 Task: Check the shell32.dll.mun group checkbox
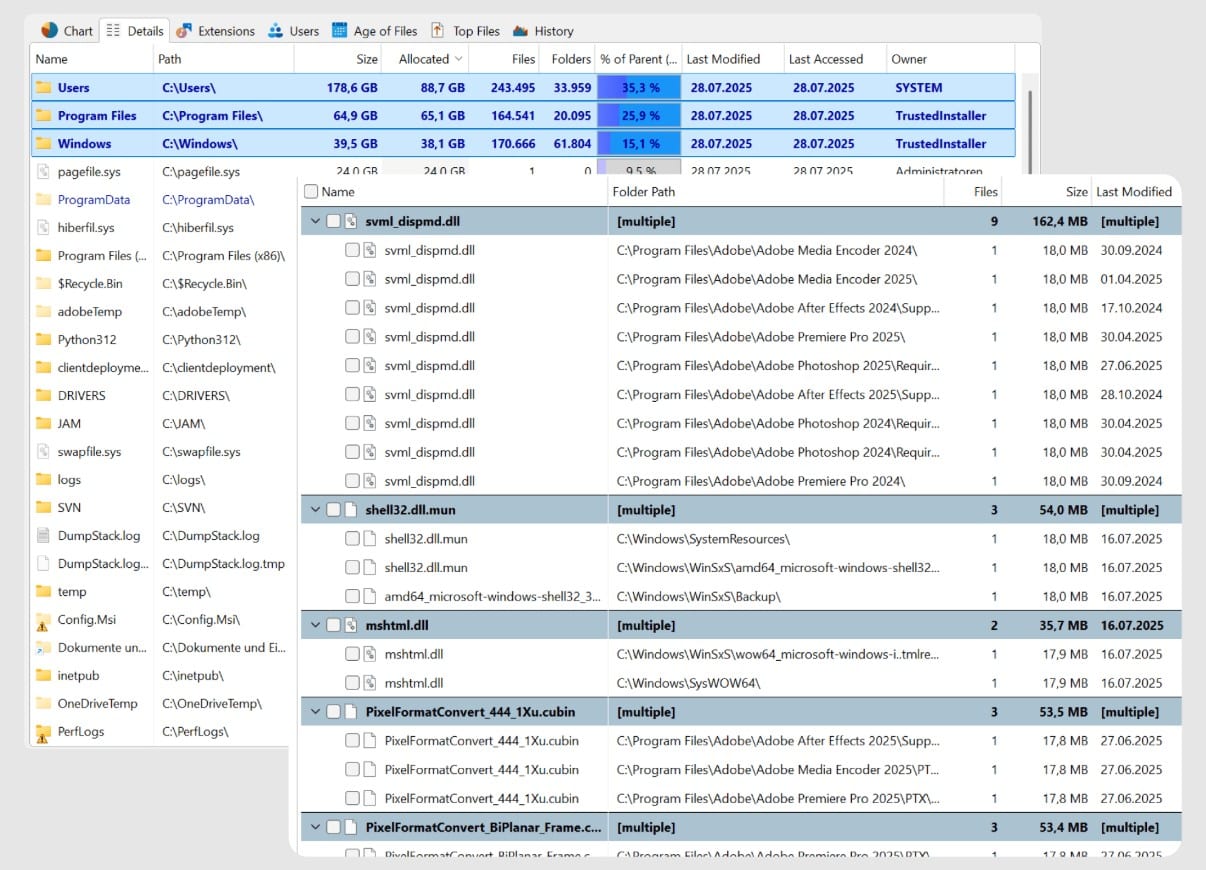pyautogui.click(x=333, y=510)
